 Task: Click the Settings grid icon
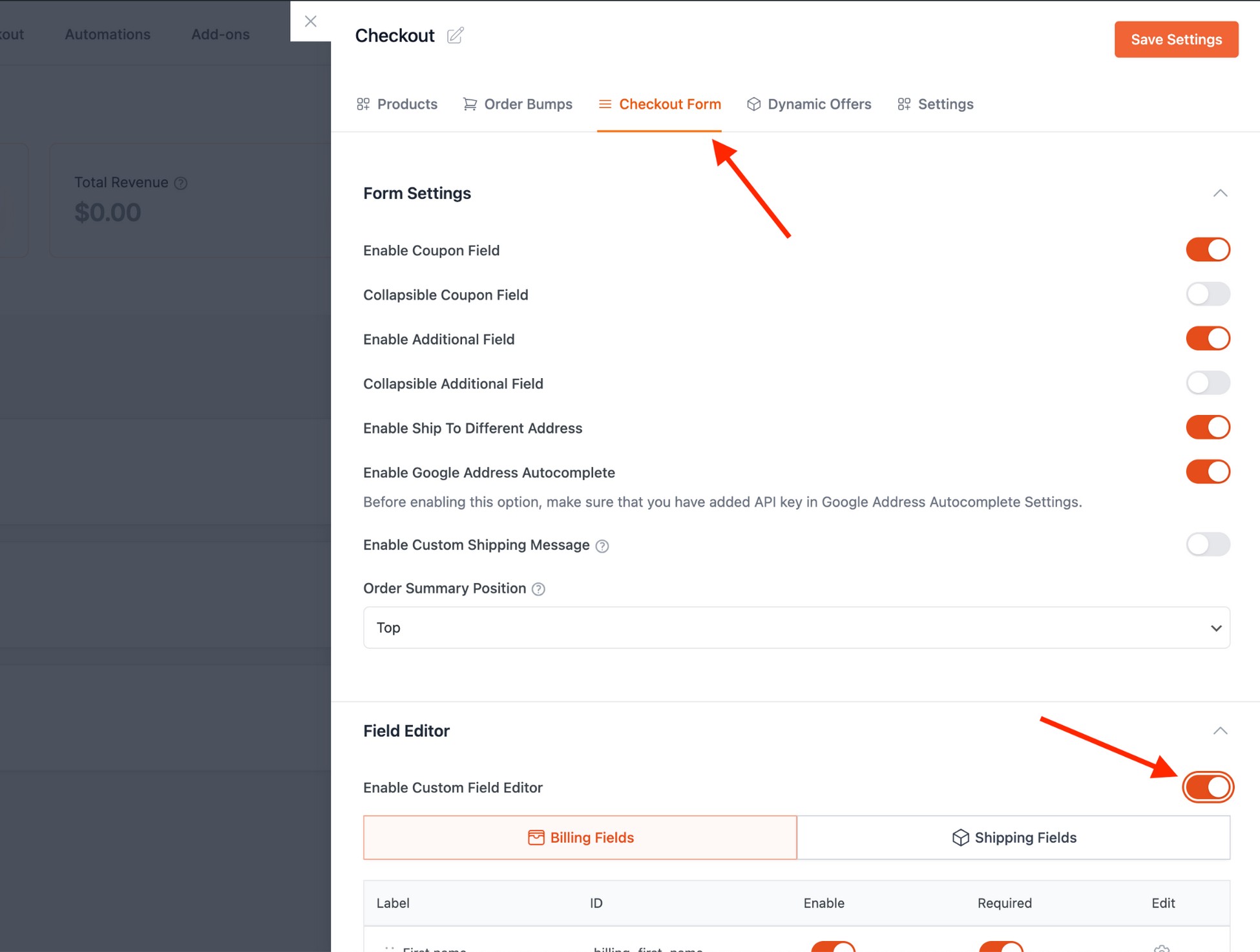(904, 103)
